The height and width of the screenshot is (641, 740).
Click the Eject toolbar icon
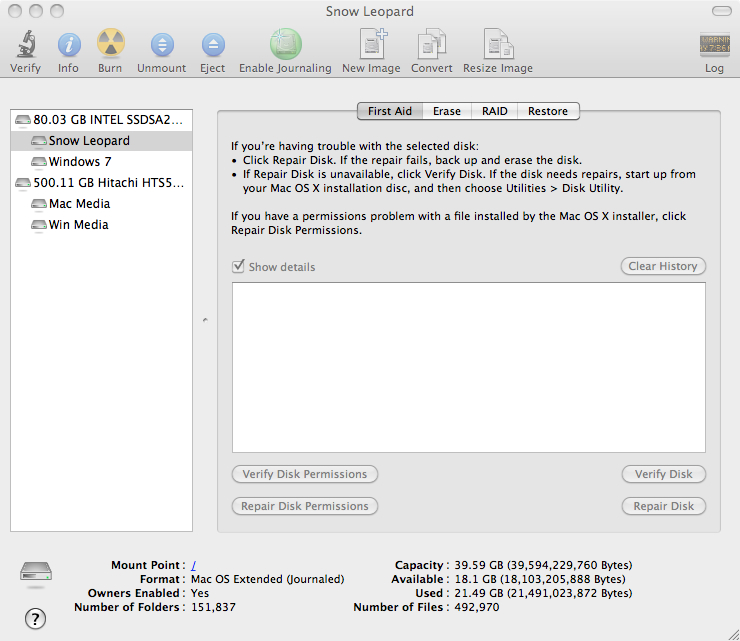[x=213, y=45]
